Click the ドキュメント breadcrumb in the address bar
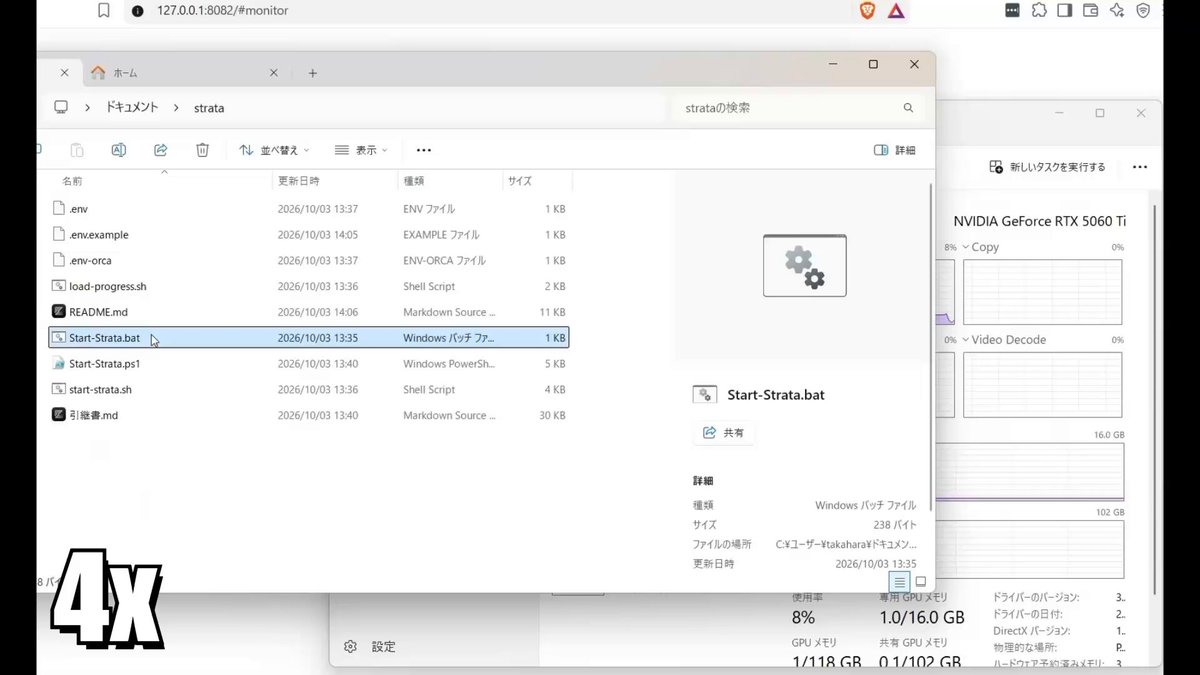 (x=132, y=107)
